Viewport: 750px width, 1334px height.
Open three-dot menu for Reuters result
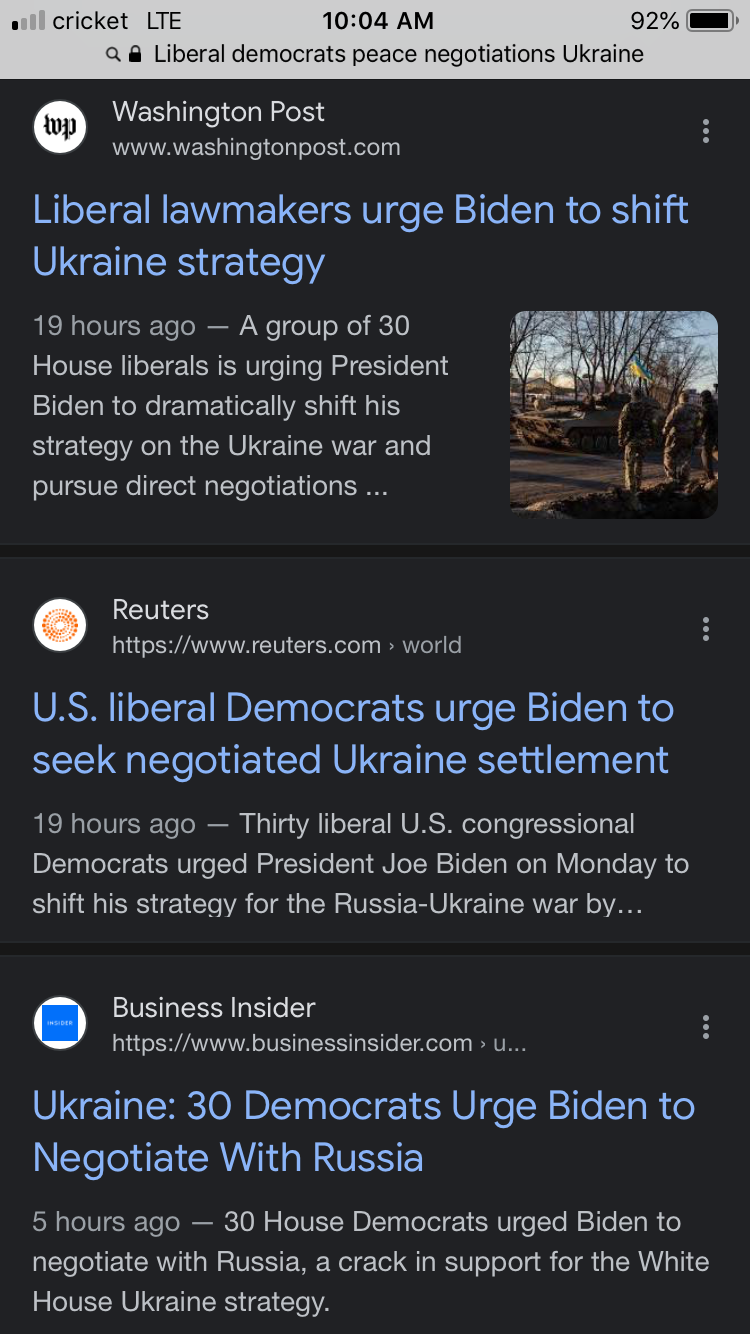(706, 628)
